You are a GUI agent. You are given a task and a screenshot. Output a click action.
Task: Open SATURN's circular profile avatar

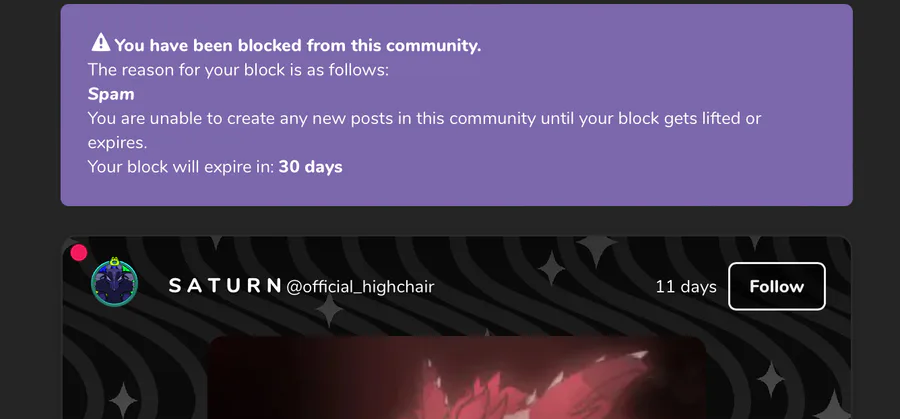point(115,282)
